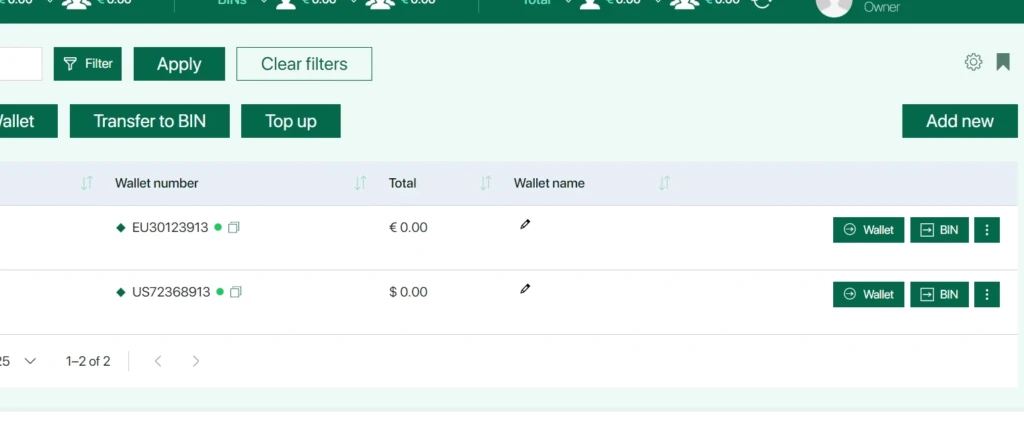Edit wallet name for EU30123913 row
This screenshot has width=1024, height=435.
click(525, 225)
